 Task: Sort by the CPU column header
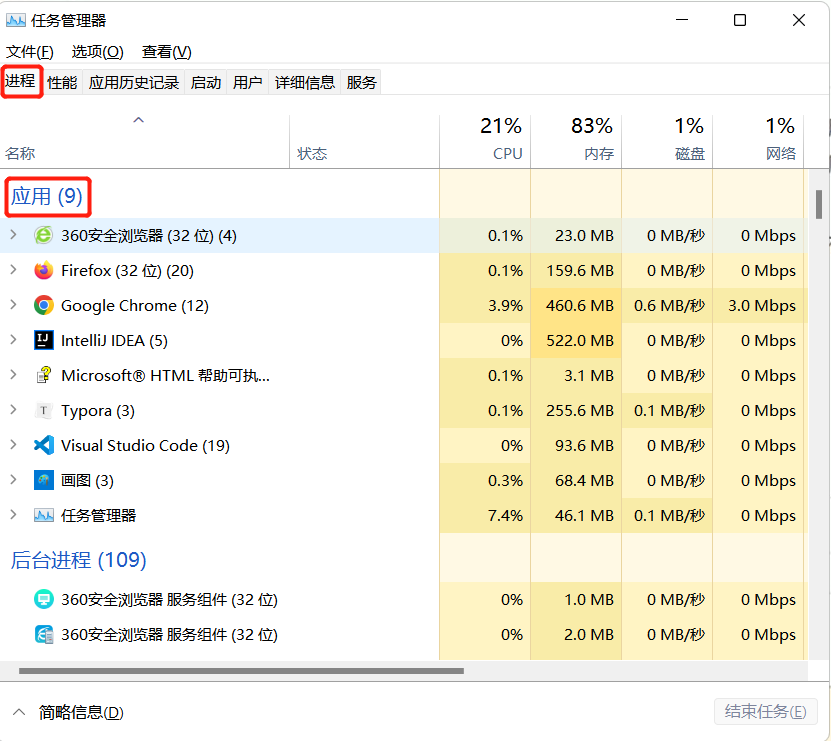[485, 141]
